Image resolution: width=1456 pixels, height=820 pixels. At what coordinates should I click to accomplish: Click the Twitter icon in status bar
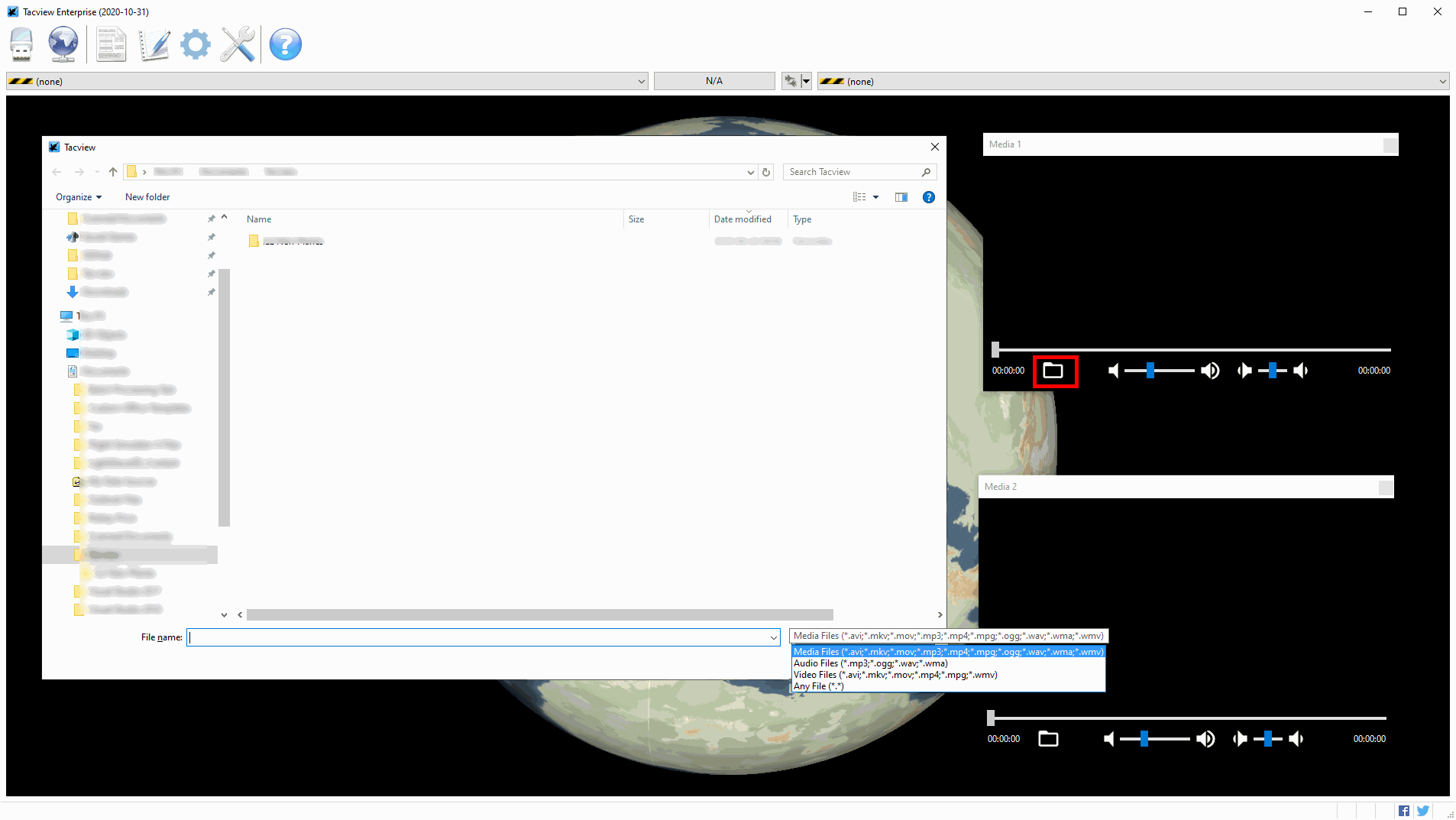[x=1423, y=811]
